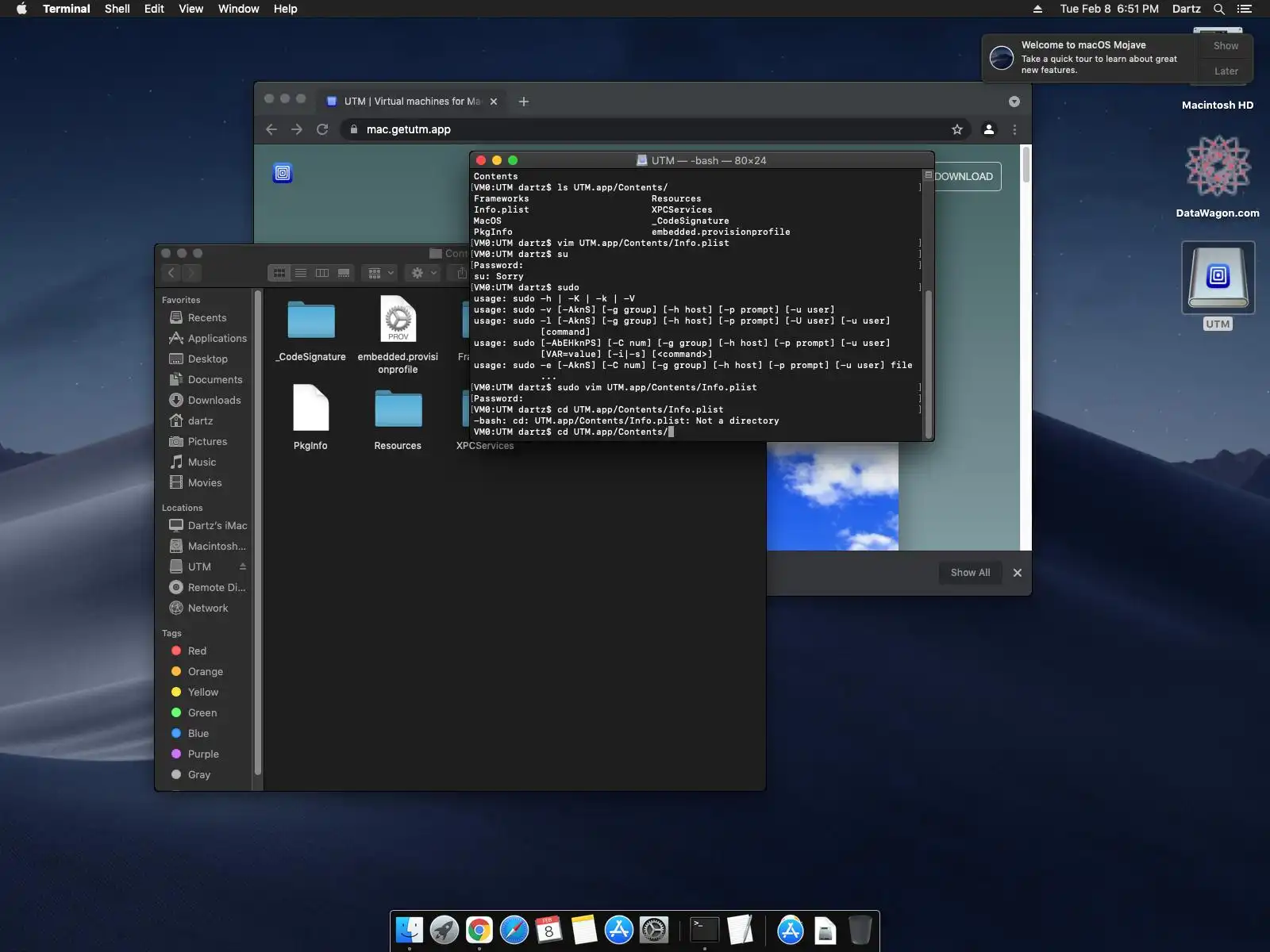Select the PkgInfo file in Finder
Viewport: 1270px width, 952px height.
point(310,418)
